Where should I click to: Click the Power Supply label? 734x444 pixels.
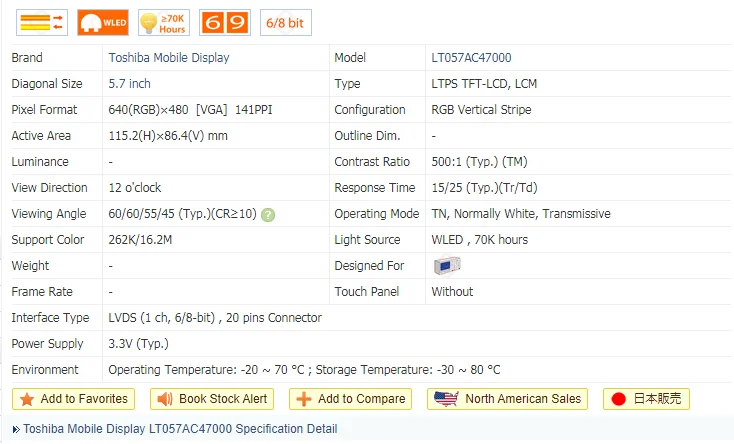click(47, 344)
